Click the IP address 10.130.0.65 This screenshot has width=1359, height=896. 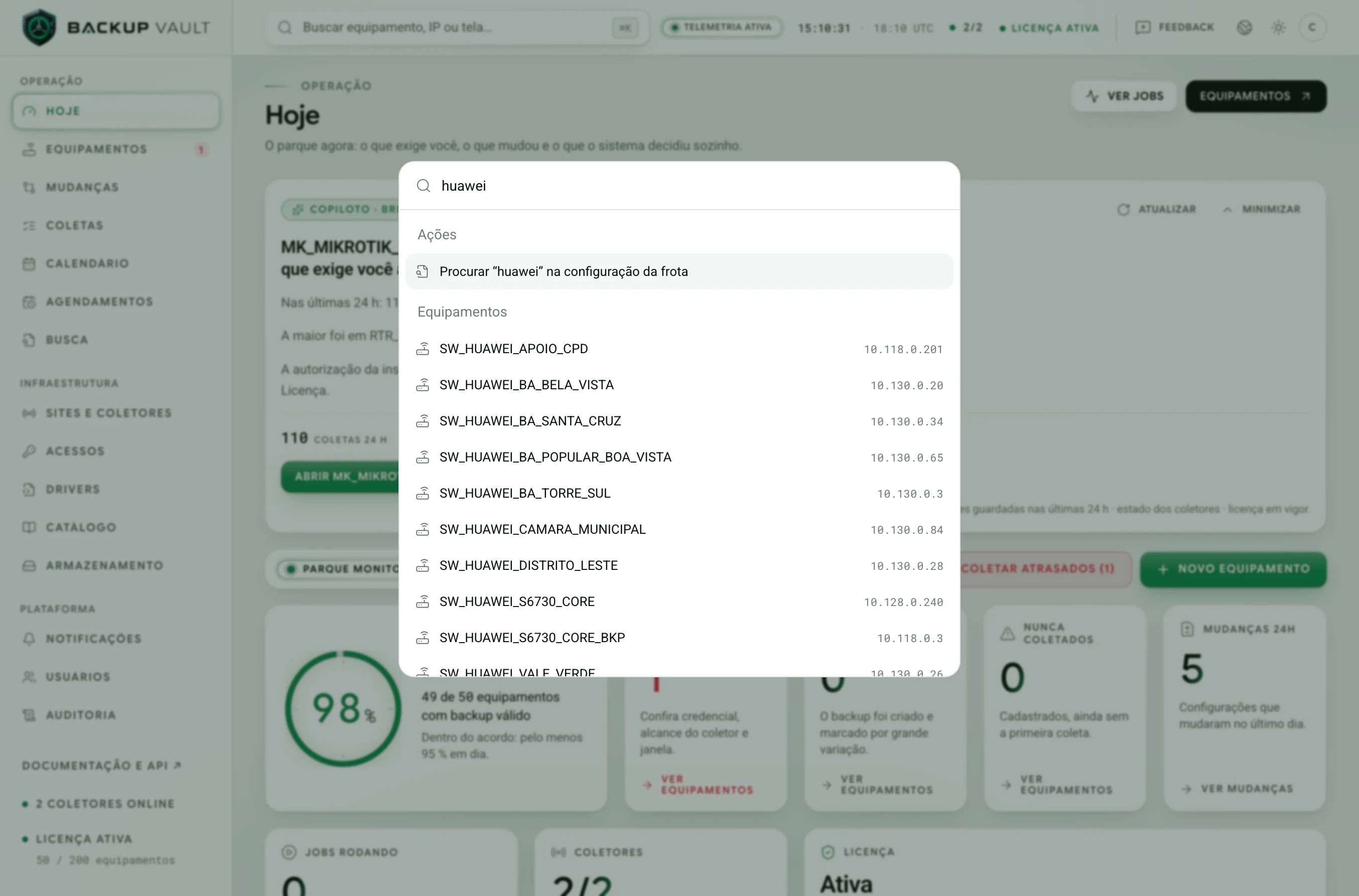pyautogui.click(x=906, y=458)
